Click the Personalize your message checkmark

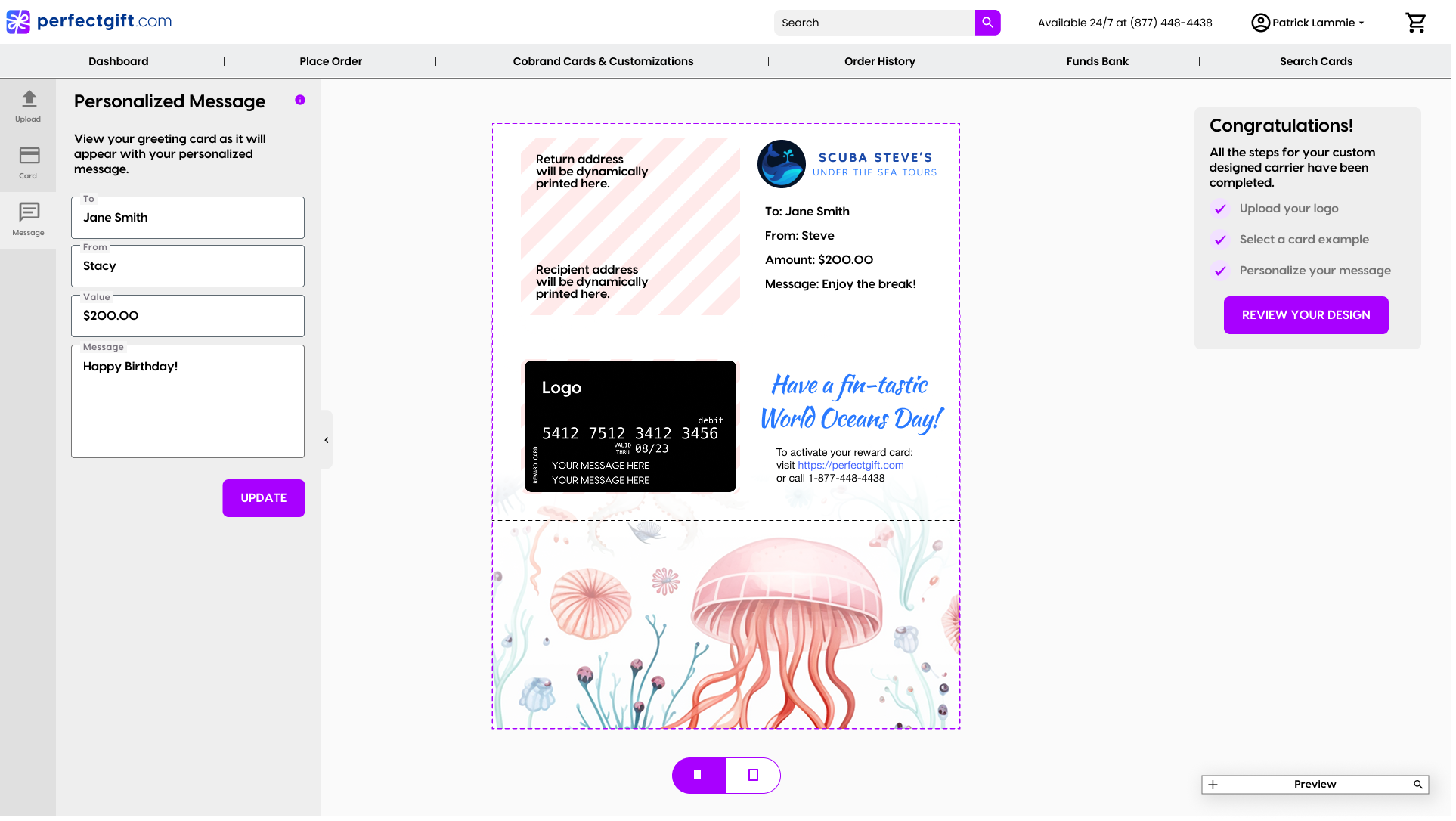[x=1220, y=271]
